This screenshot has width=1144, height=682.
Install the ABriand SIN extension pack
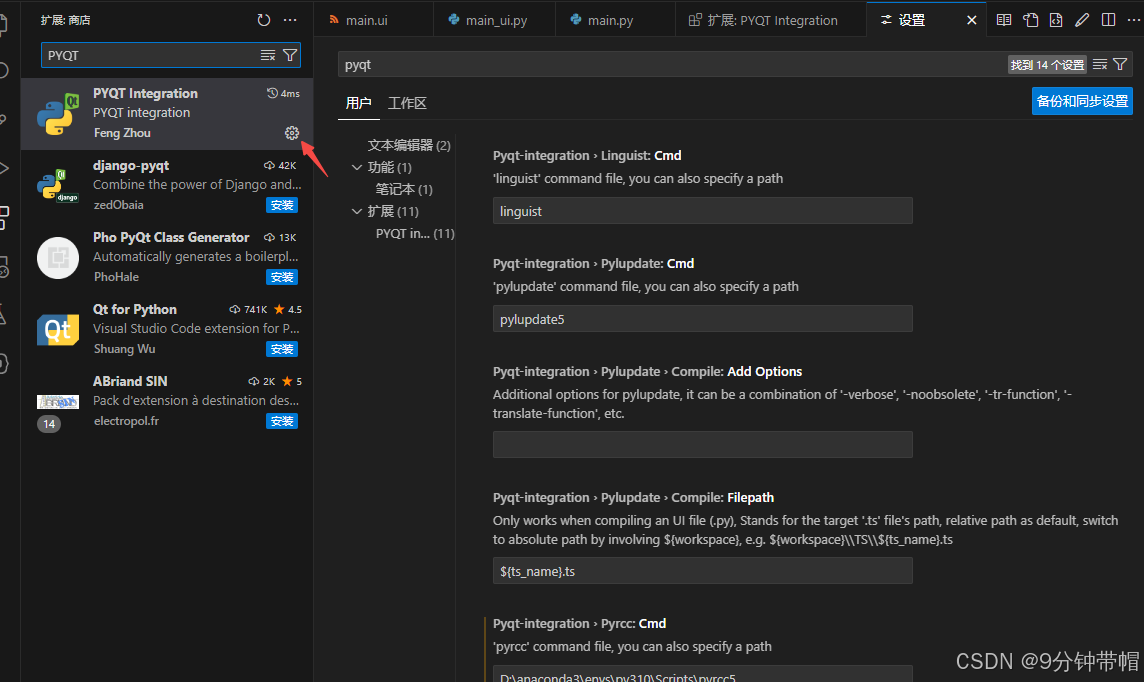coord(282,421)
